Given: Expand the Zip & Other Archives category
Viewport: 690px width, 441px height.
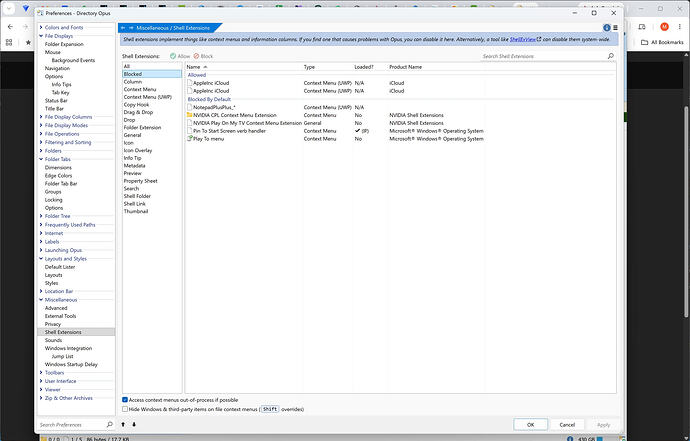Looking at the screenshot, I should [41, 398].
